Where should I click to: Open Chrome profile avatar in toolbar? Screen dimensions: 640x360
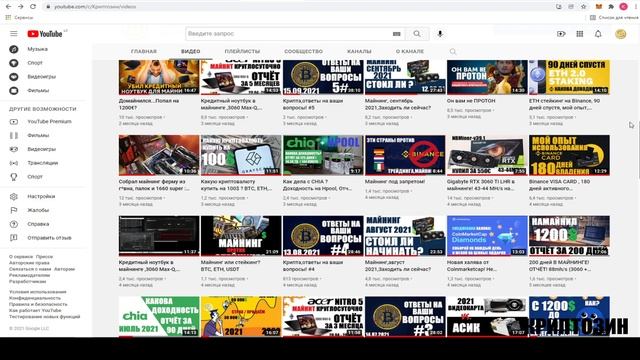623,7
